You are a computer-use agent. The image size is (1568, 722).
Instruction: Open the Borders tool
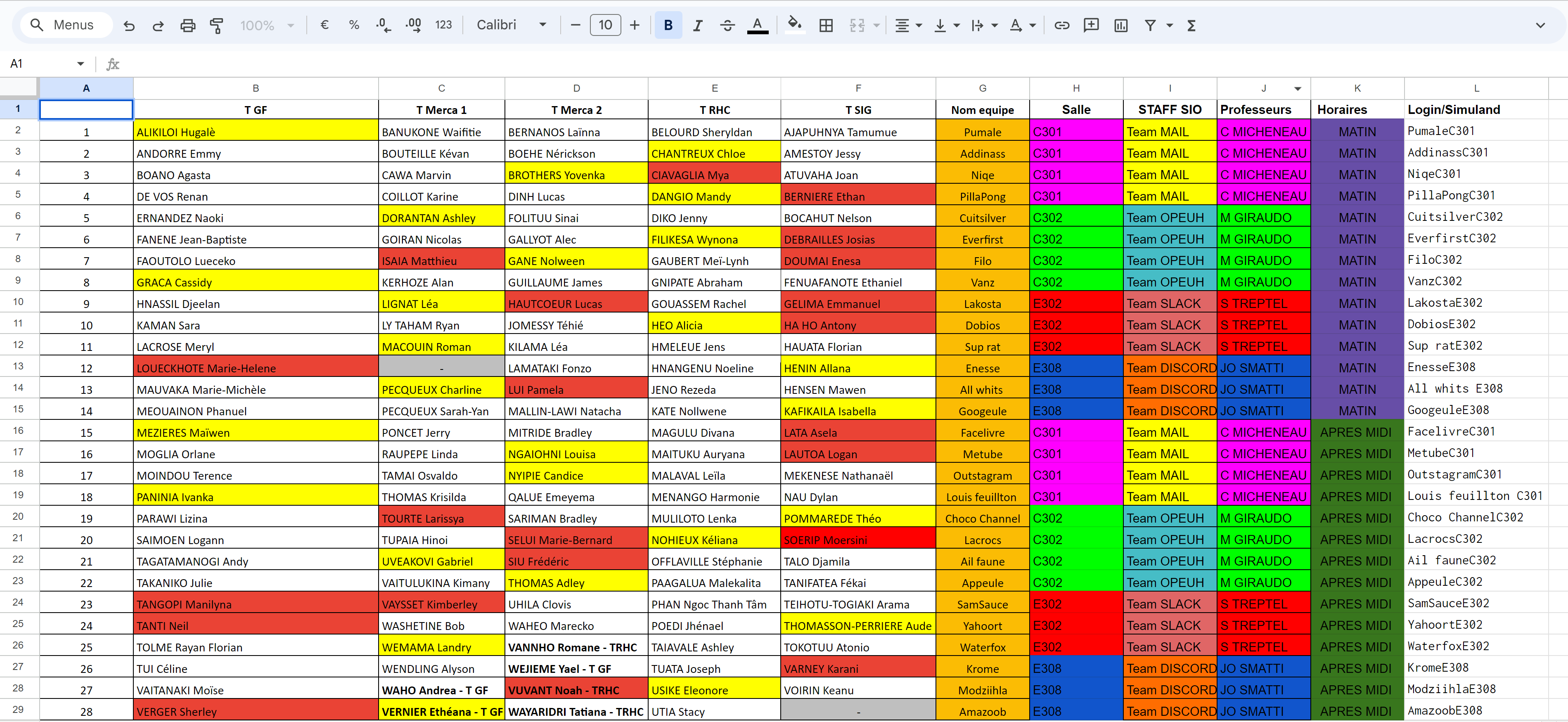pyautogui.click(x=825, y=25)
